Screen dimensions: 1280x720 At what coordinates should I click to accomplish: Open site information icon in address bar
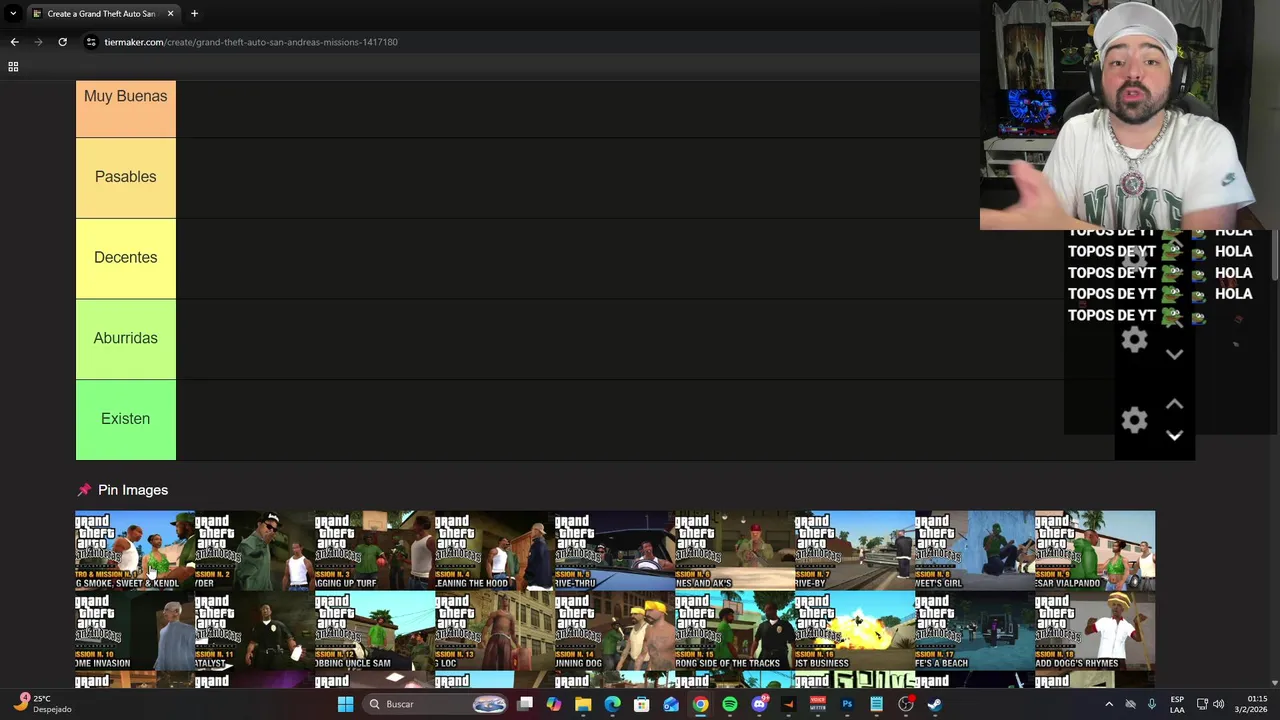pos(91,42)
